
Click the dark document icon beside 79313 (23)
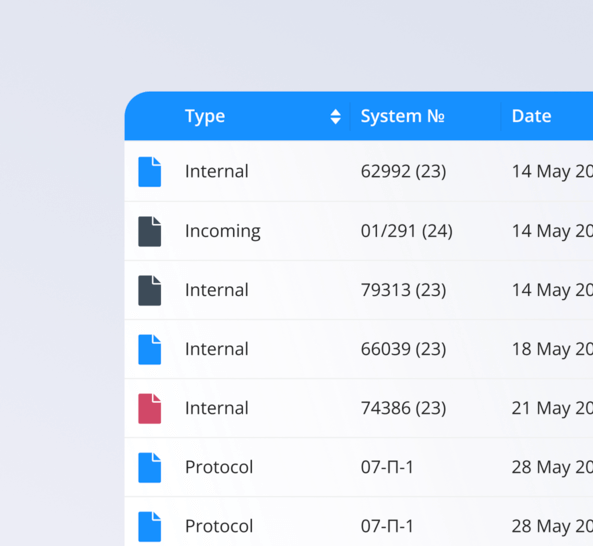coord(150,290)
